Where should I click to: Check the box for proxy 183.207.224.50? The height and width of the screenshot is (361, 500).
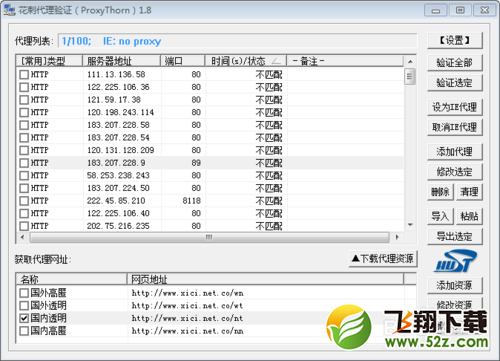click(24, 188)
